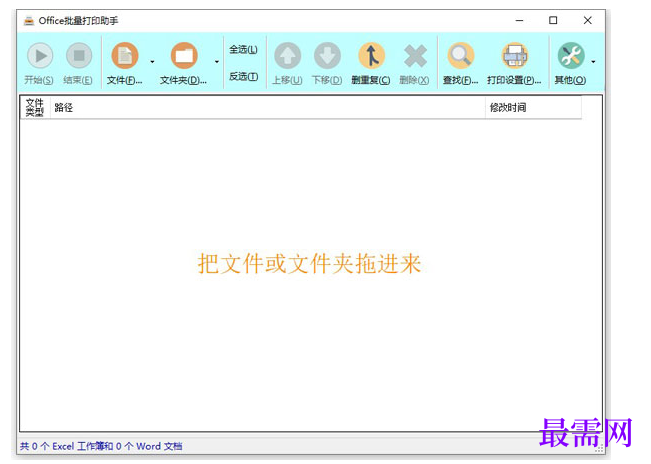
Task: Maximize the Office批量打印助手 window
Action: (553, 20)
